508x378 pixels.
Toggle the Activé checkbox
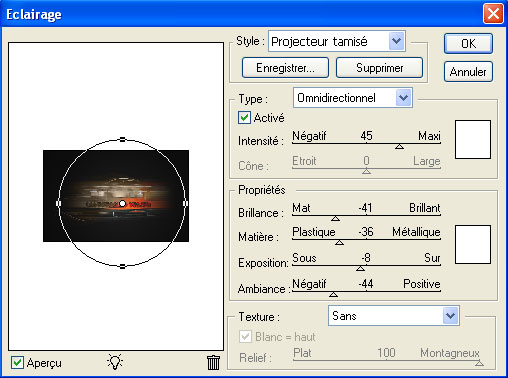click(244, 118)
